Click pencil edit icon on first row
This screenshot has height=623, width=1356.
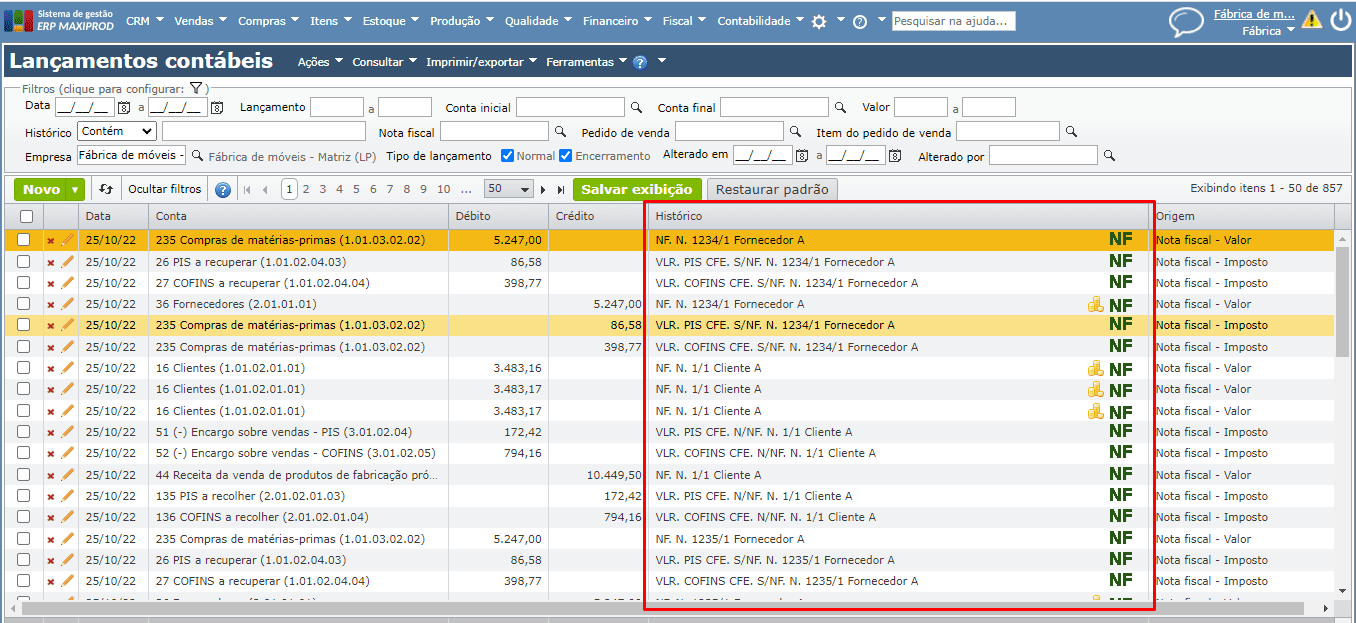[x=67, y=240]
